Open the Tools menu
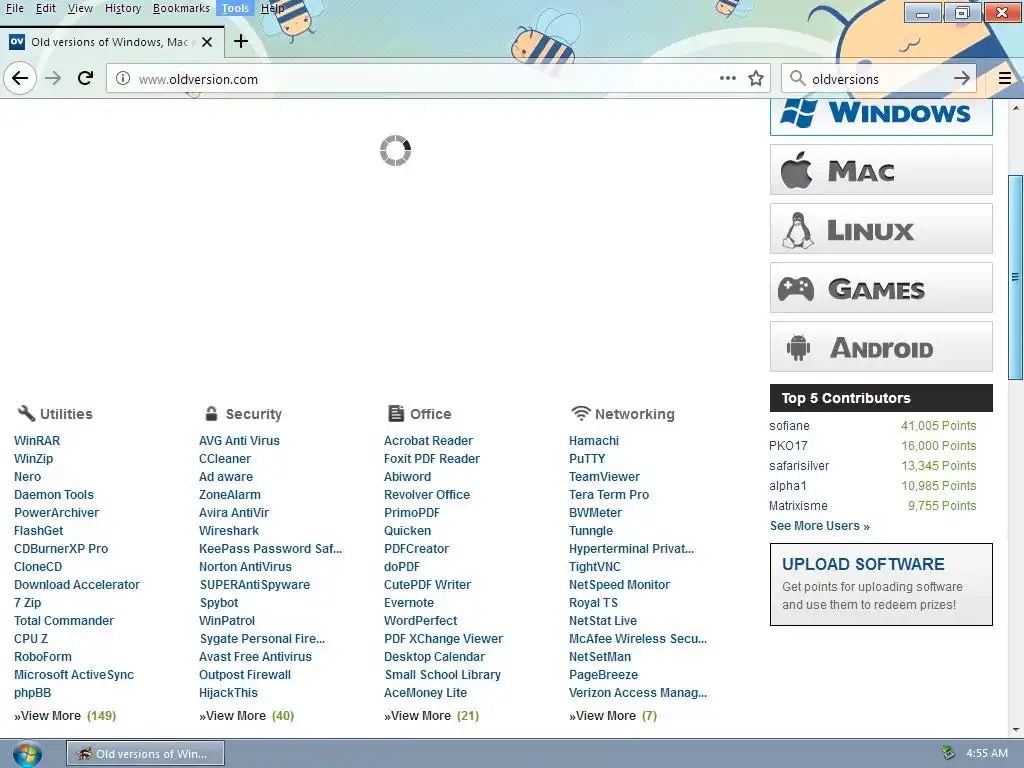Image resolution: width=1024 pixels, height=768 pixels. (235, 8)
